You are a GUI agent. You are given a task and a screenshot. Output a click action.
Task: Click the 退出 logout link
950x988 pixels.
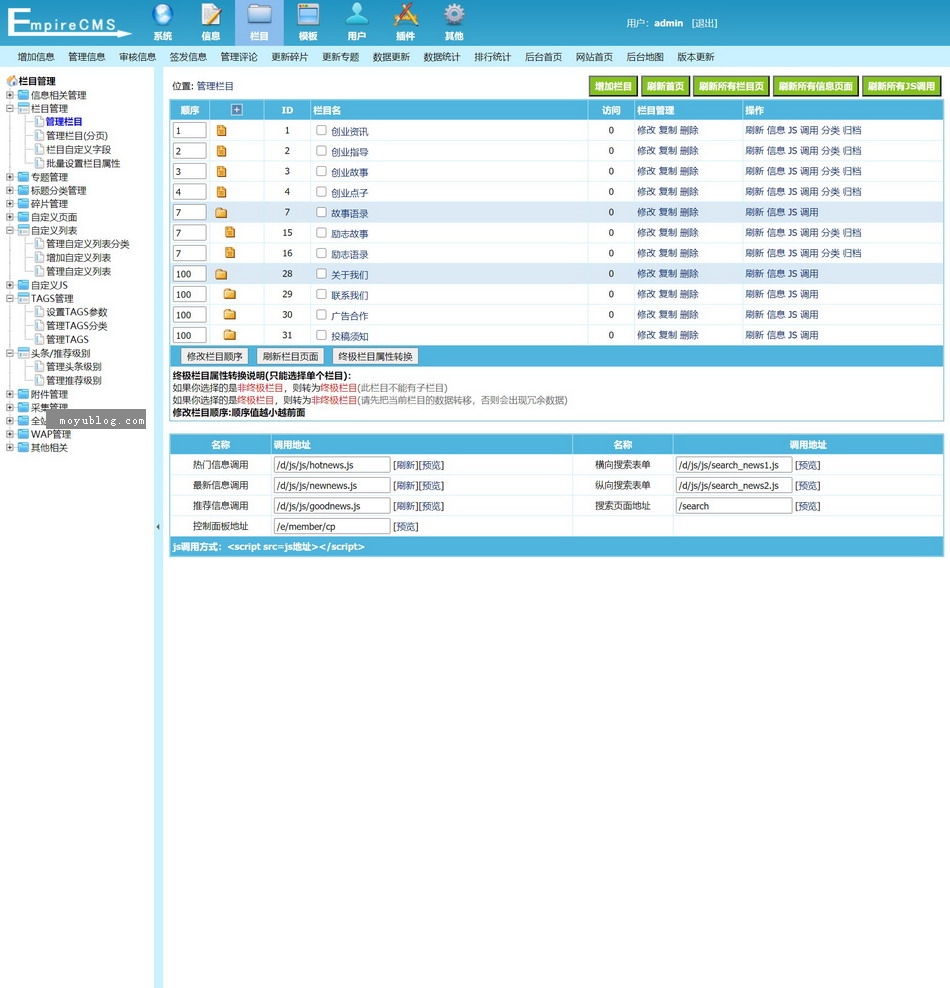pyautogui.click(x=704, y=23)
